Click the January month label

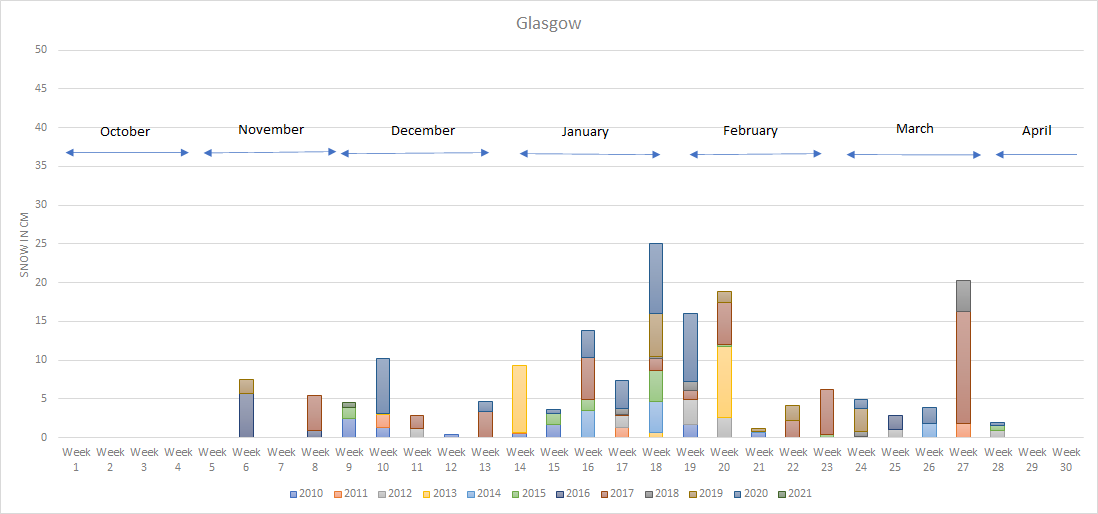tap(585, 131)
